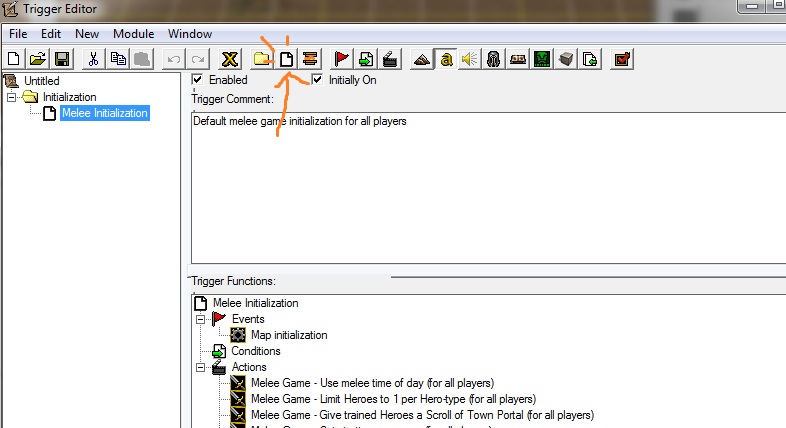This screenshot has height=428, width=786.
Task: Open the Terrain Editor module icon
Action: (422, 59)
